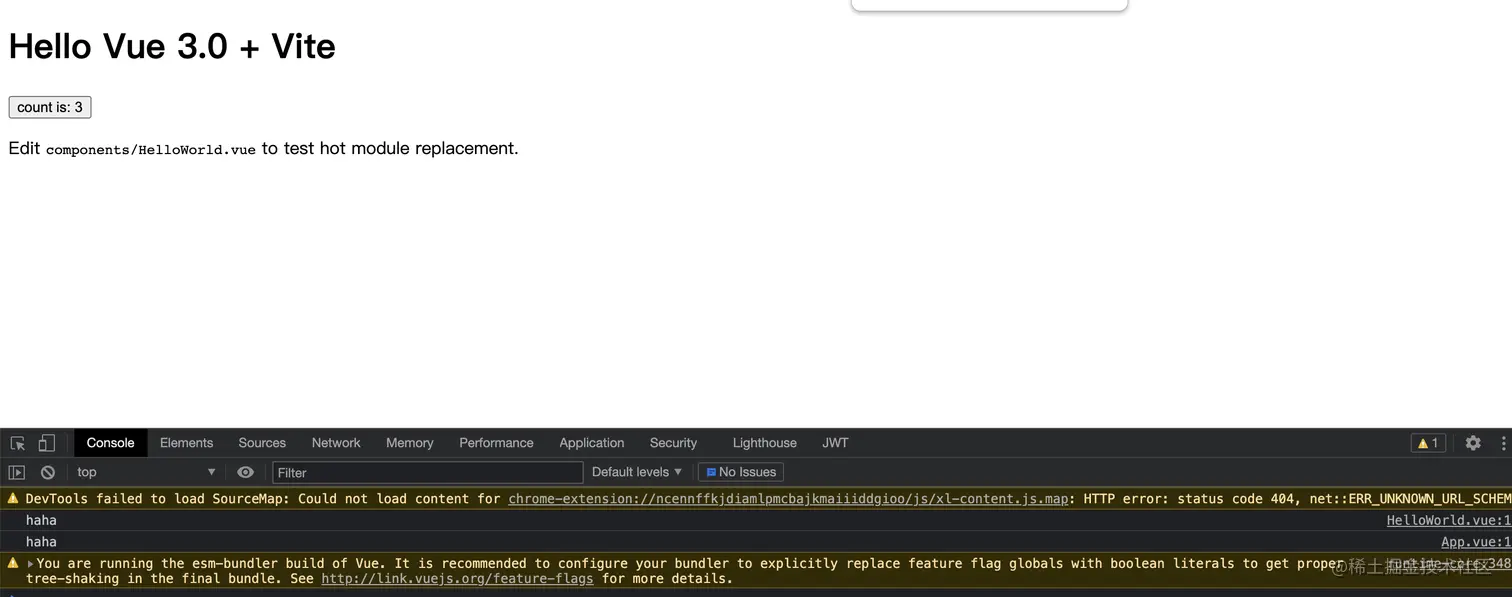Image resolution: width=1512 pixels, height=597 pixels.
Task: Open the xl-content.js.map extension link
Action: (x=788, y=499)
